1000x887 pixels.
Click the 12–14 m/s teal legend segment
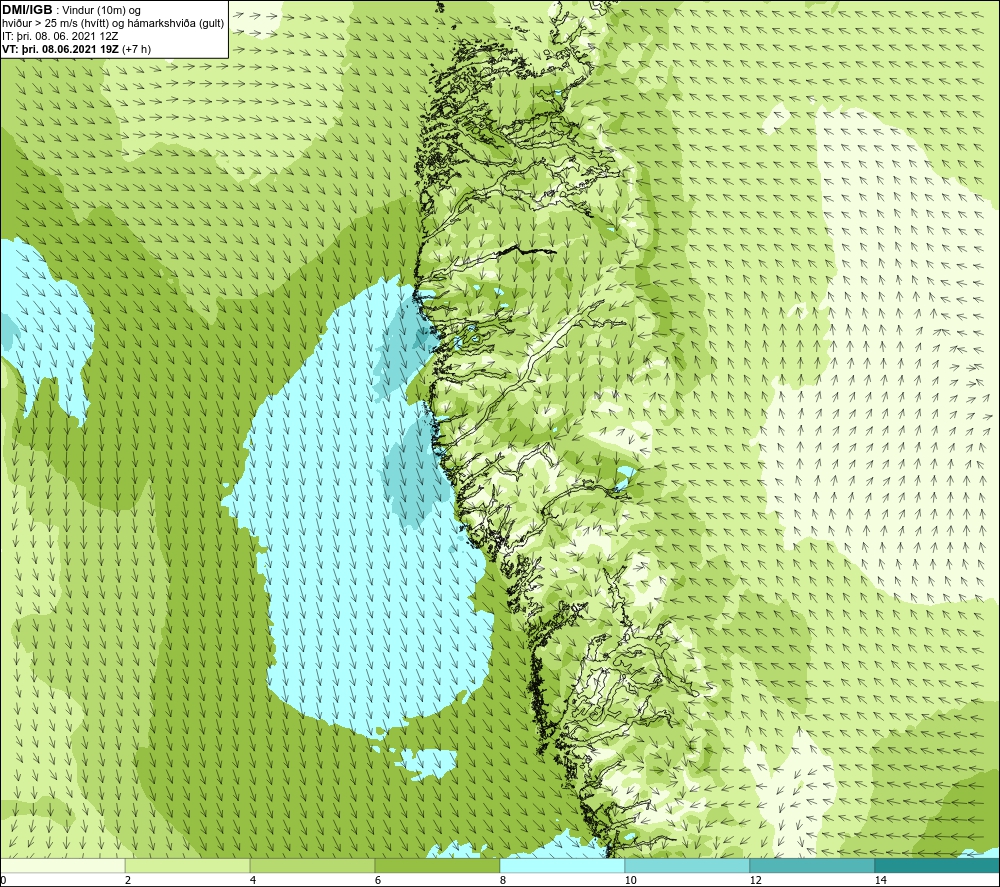(x=812, y=865)
